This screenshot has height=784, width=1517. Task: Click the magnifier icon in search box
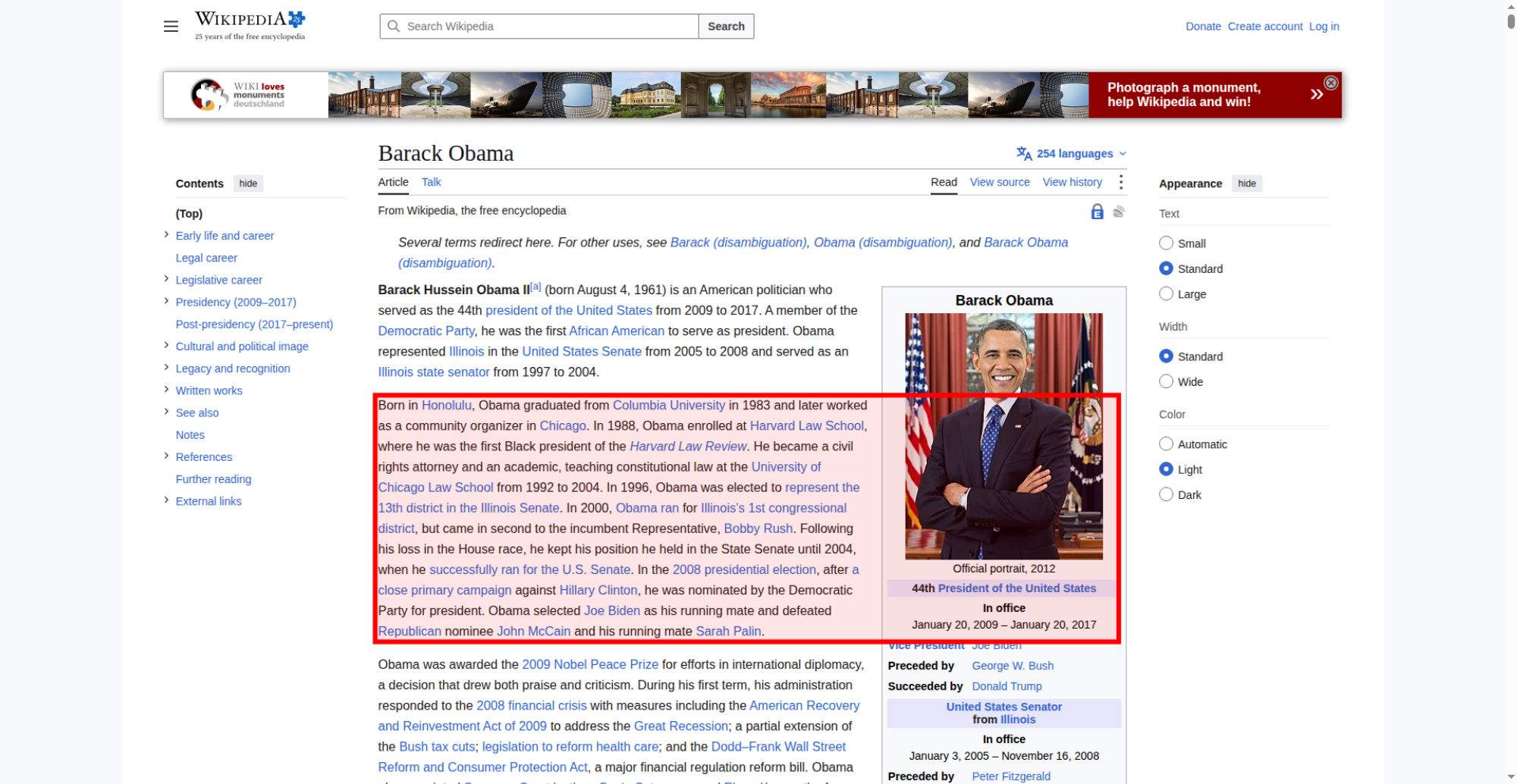pos(393,26)
